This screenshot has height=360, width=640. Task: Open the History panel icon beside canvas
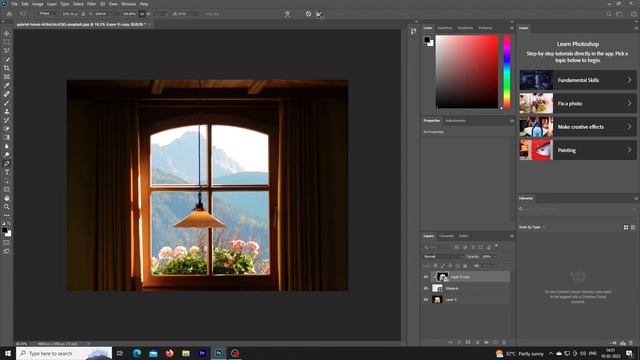[413, 31]
